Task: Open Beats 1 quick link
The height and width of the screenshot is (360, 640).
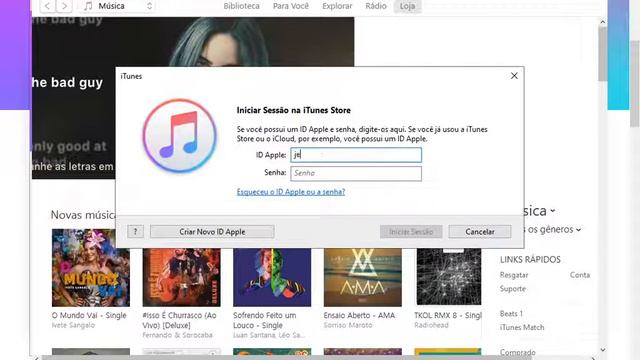Action: (x=511, y=313)
